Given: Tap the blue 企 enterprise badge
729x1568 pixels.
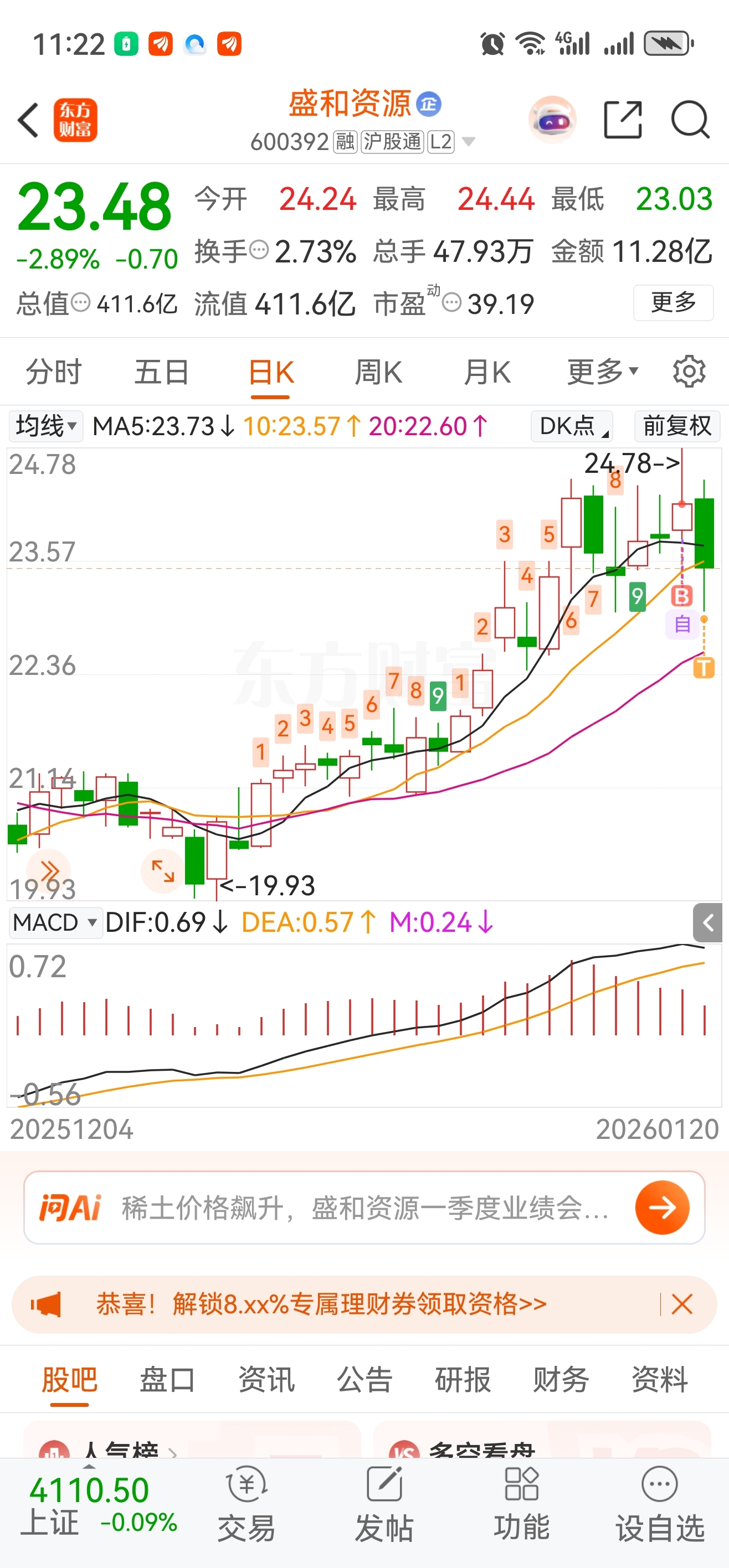Looking at the screenshot, I should click(x=429, y=104).
